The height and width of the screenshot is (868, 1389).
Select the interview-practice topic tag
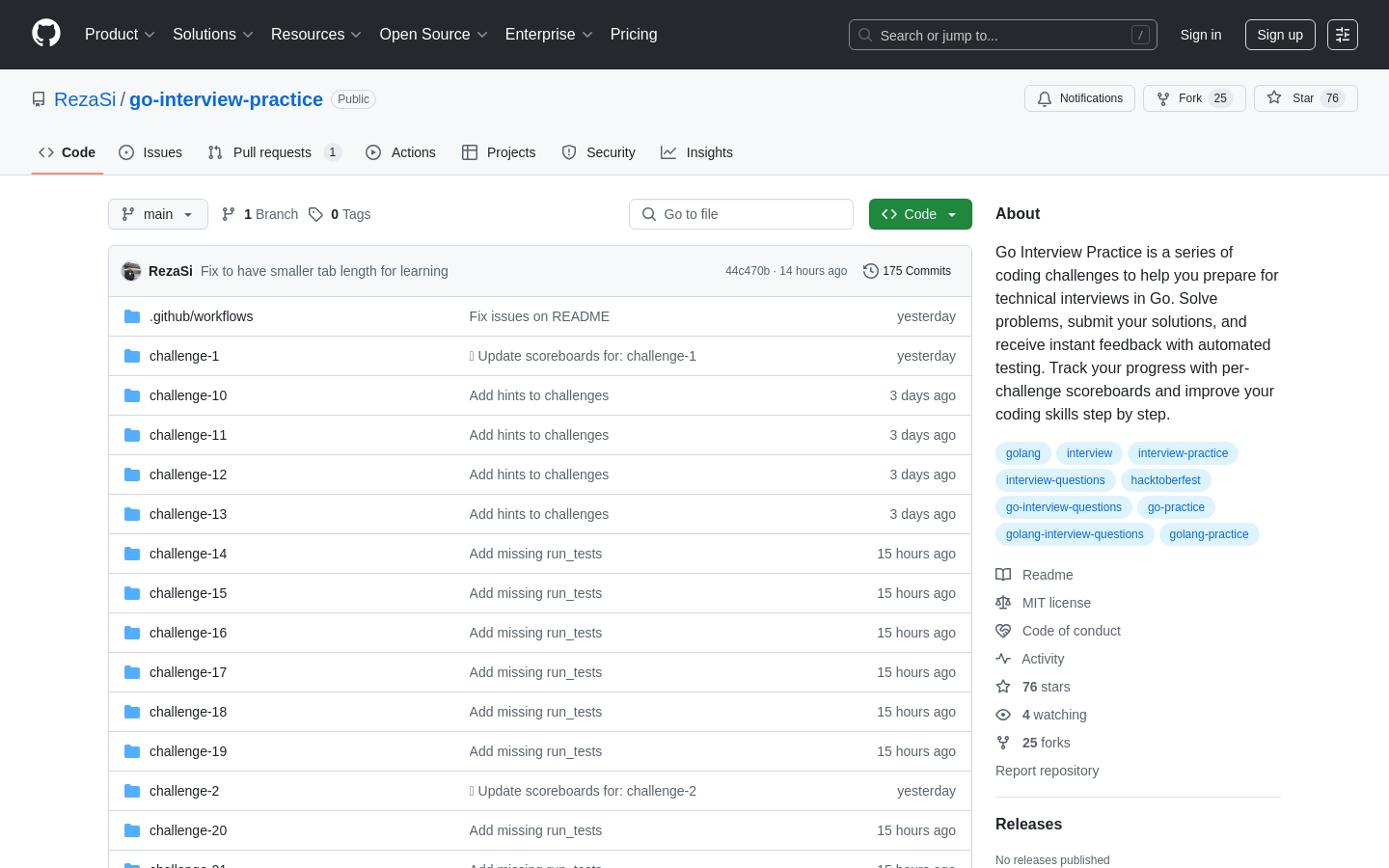click(1183, 453)
